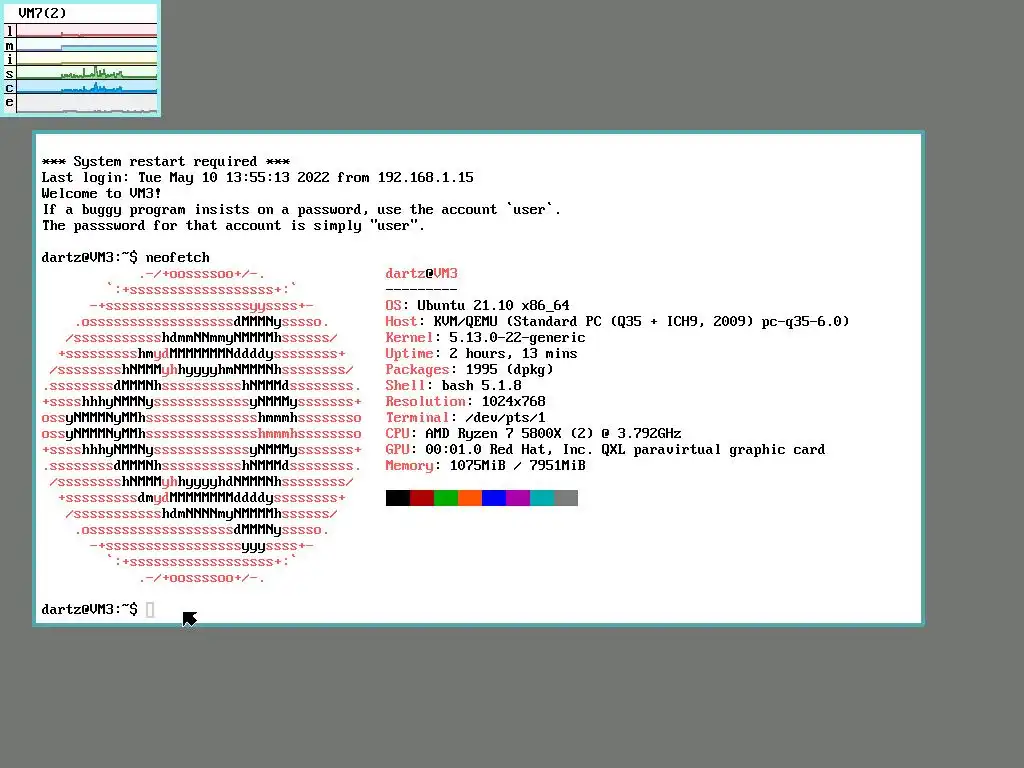Click the 'GPU: 00:01.0 Red Hat' line
Image resolution: width=1024 pixels, height=768 pixels.
click(605, 449)
